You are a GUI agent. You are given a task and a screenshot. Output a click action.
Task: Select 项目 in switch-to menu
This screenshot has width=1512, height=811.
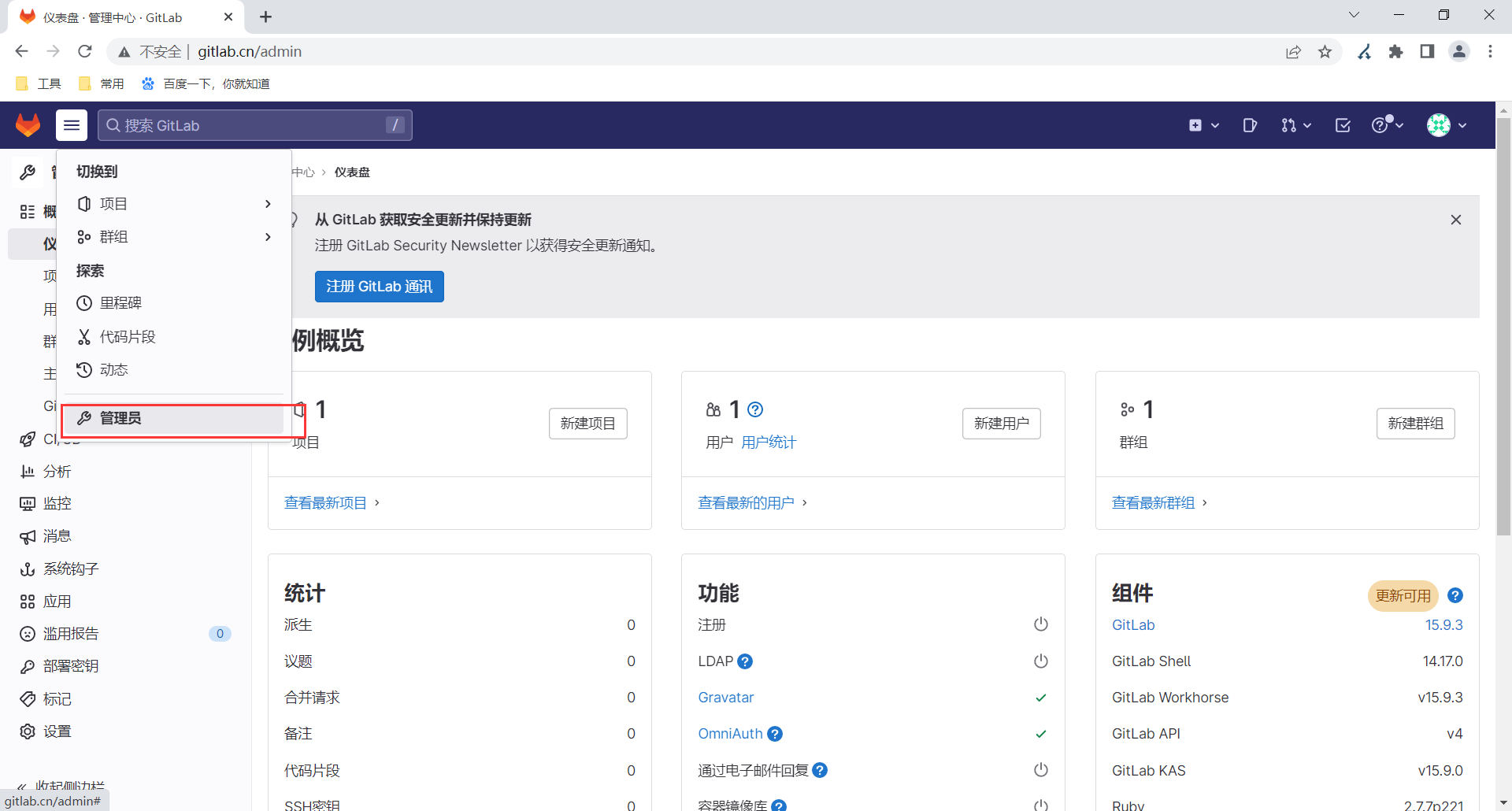[174, 204]
